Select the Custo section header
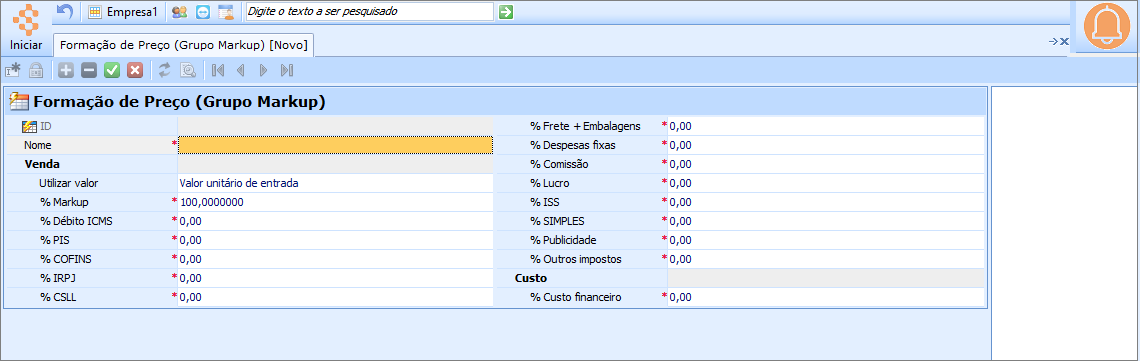Image resolution: width=1140 pixels, height=361 pixels. (x=531, y=277)
